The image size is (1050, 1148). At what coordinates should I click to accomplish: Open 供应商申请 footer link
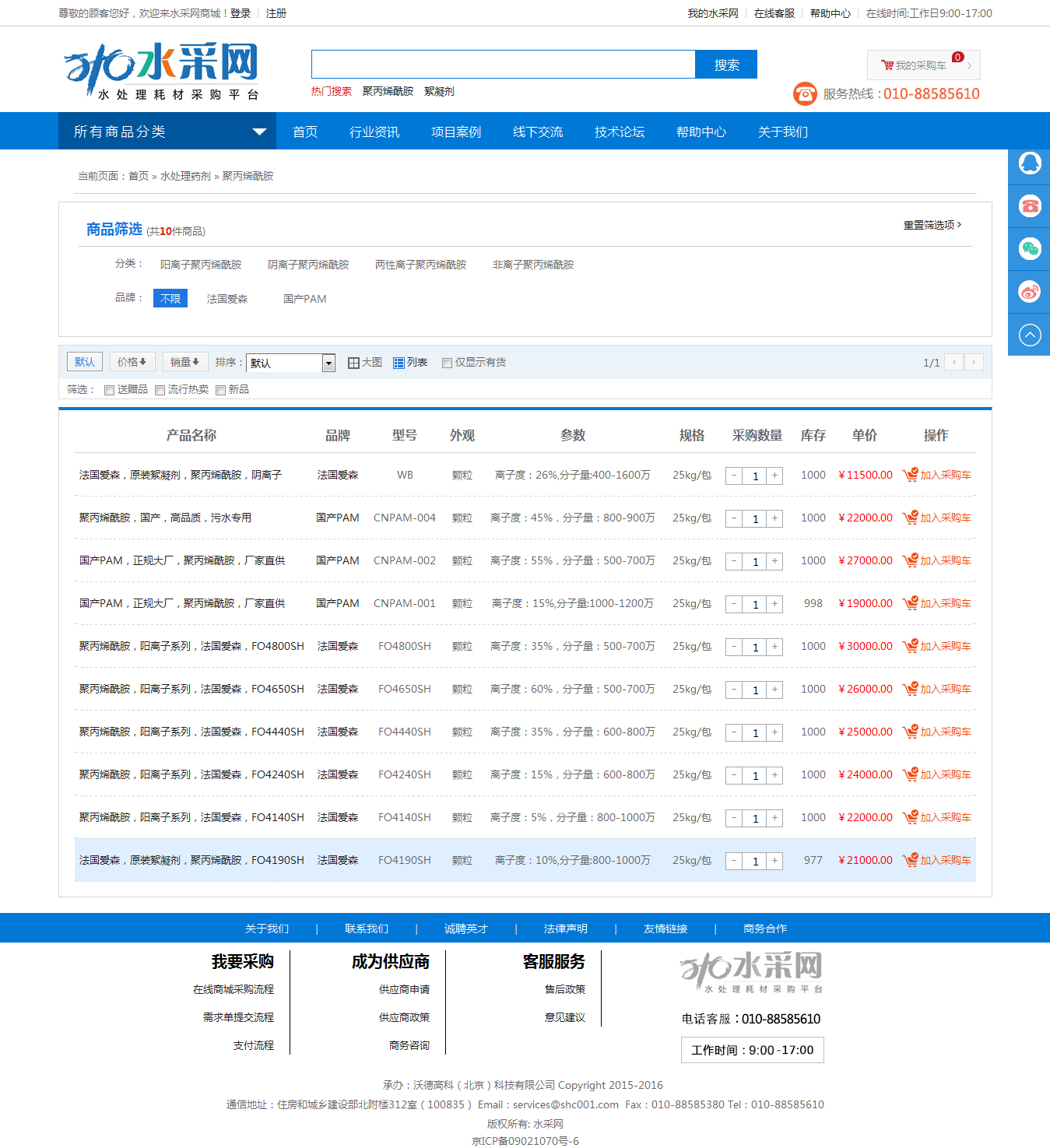tap(404, 989)
